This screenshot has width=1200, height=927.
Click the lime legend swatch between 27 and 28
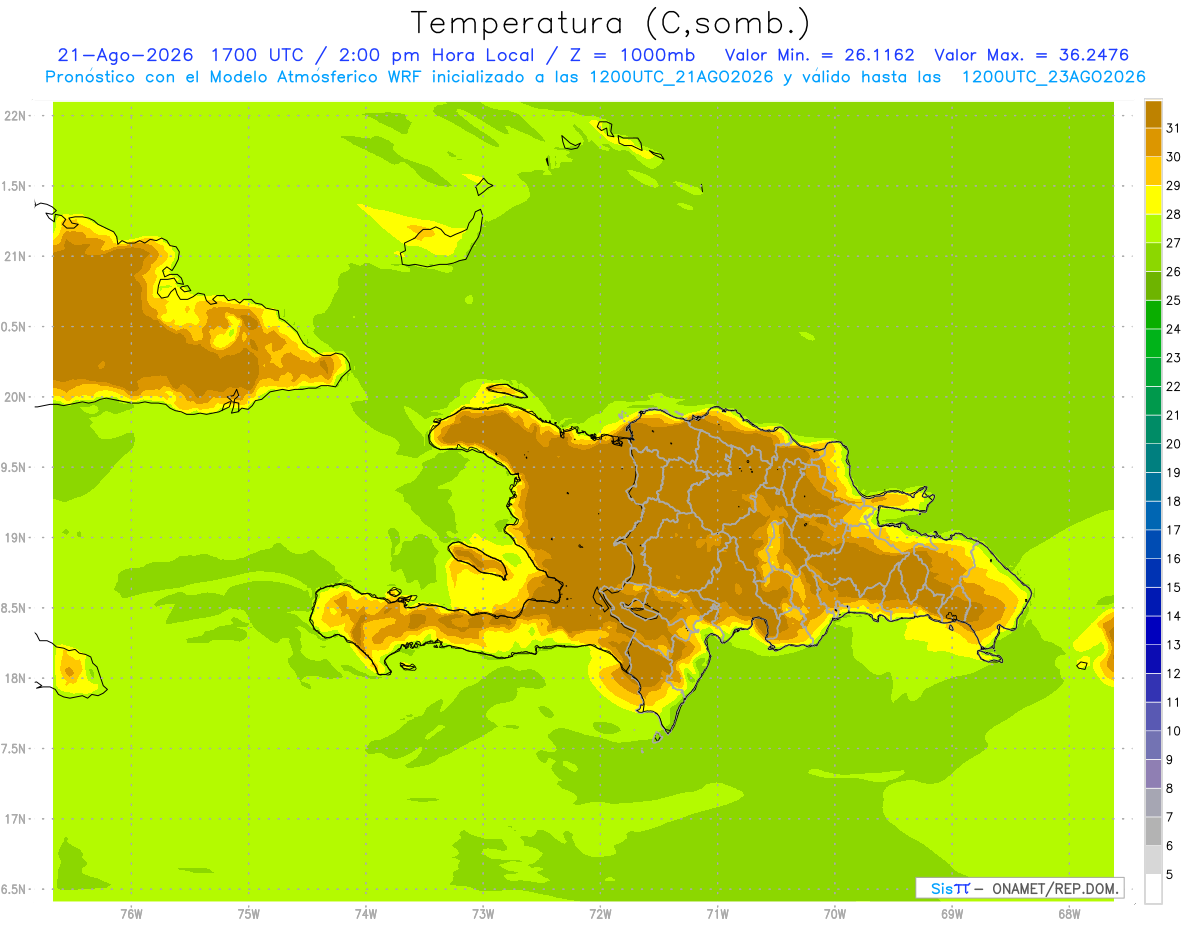[1153, 228]
